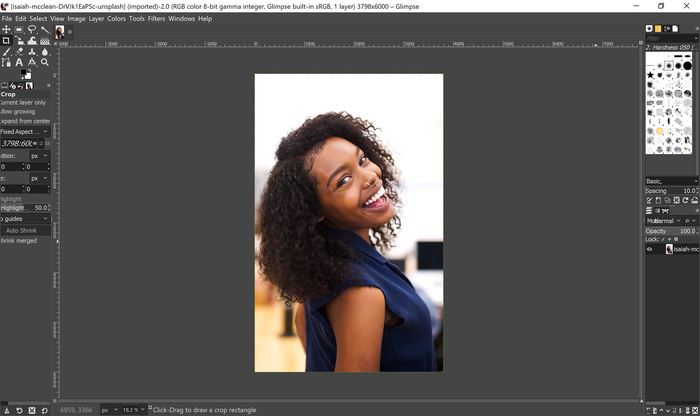The height and width of the screenshot is (416, 700).
Task: Click the layer Opacity slider
Action: pos(670,231)
